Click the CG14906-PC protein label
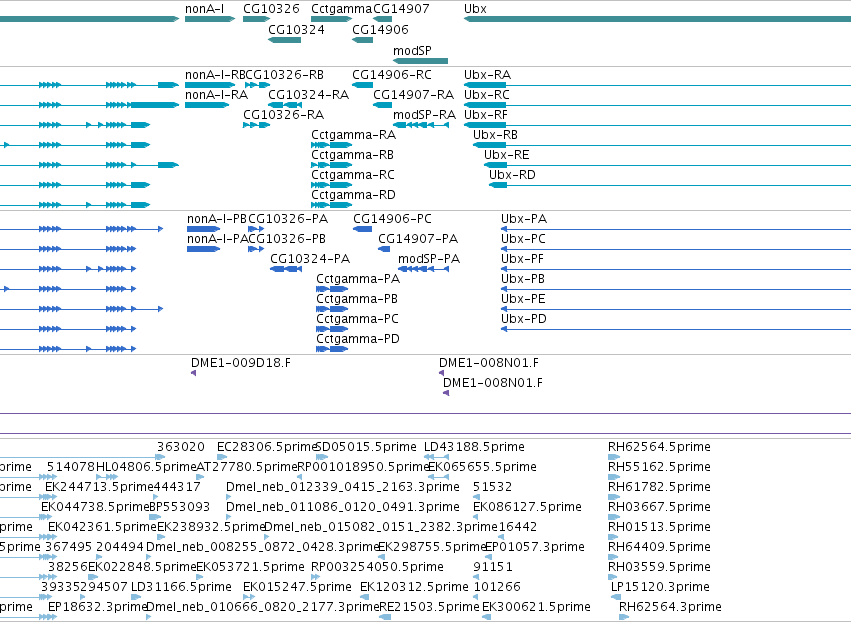 coord(392,219)
